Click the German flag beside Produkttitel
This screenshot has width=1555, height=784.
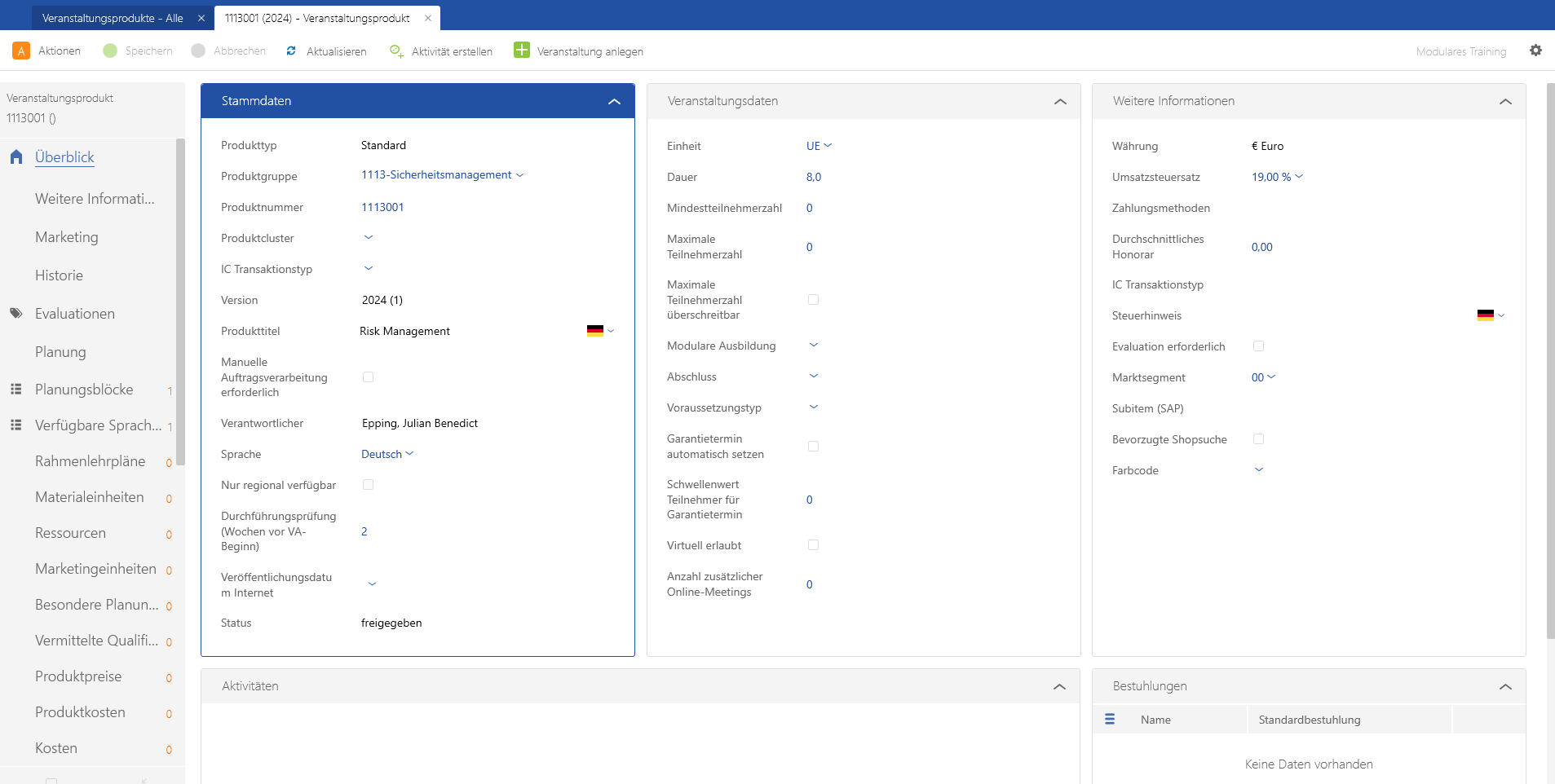click(595, 331)
